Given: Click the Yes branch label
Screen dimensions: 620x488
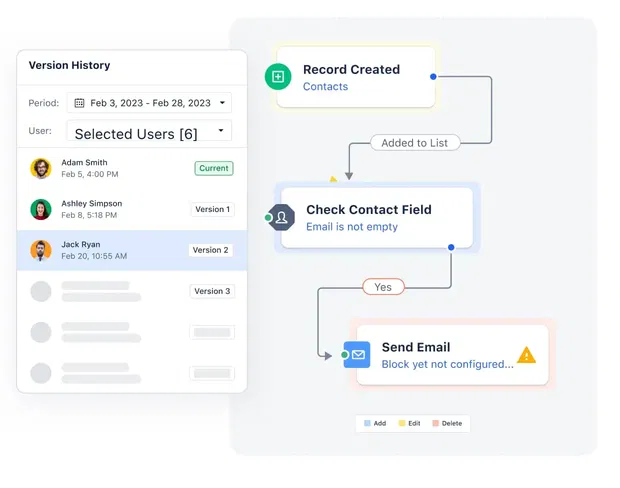Looking at the screenshot, I should point(383,287).
